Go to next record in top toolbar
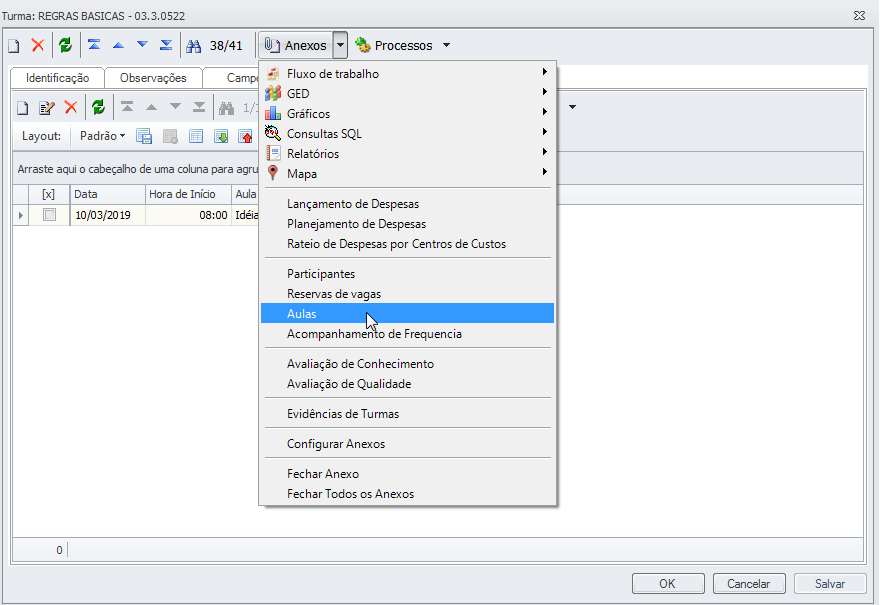Viewport: 880px width, 605px height. (x=143, y=45)
